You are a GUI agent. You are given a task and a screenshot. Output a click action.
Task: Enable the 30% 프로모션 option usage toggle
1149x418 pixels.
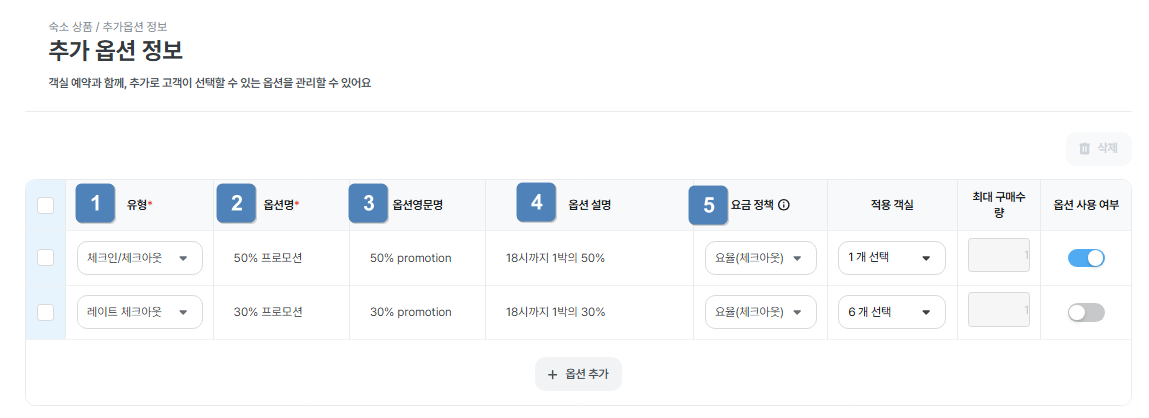(x=1086, y=312)
